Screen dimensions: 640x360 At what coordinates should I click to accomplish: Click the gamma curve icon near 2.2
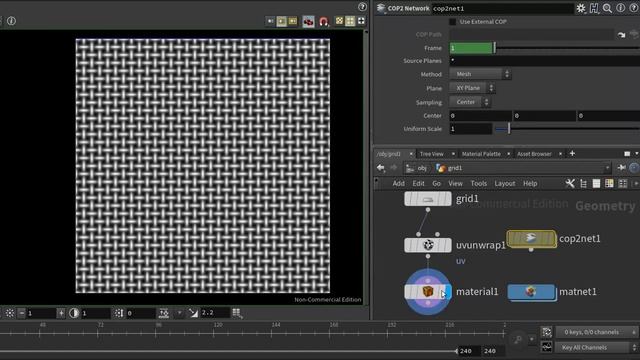[x=193, y=313]
